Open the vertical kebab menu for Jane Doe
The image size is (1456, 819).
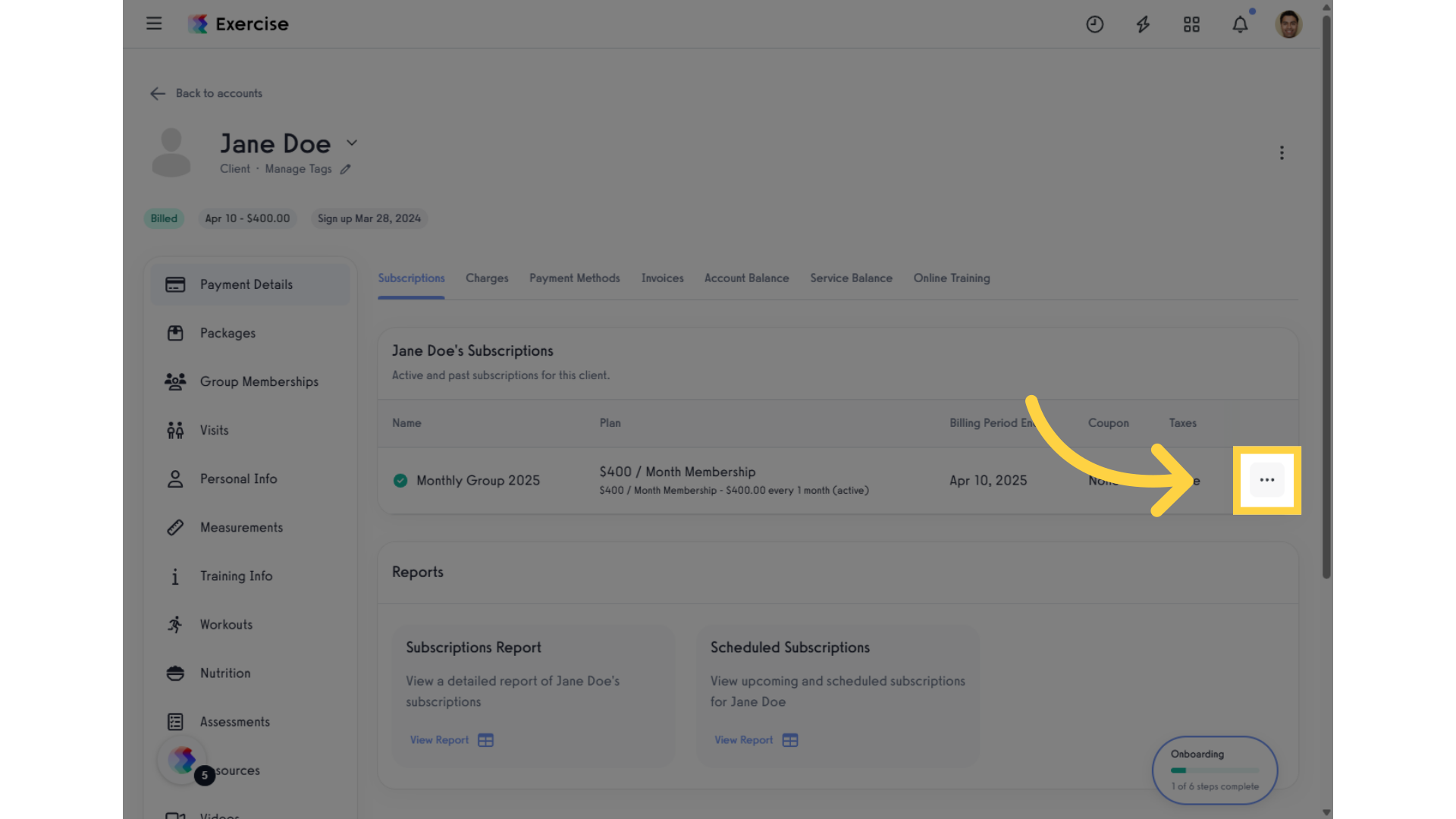point(1282,153)
